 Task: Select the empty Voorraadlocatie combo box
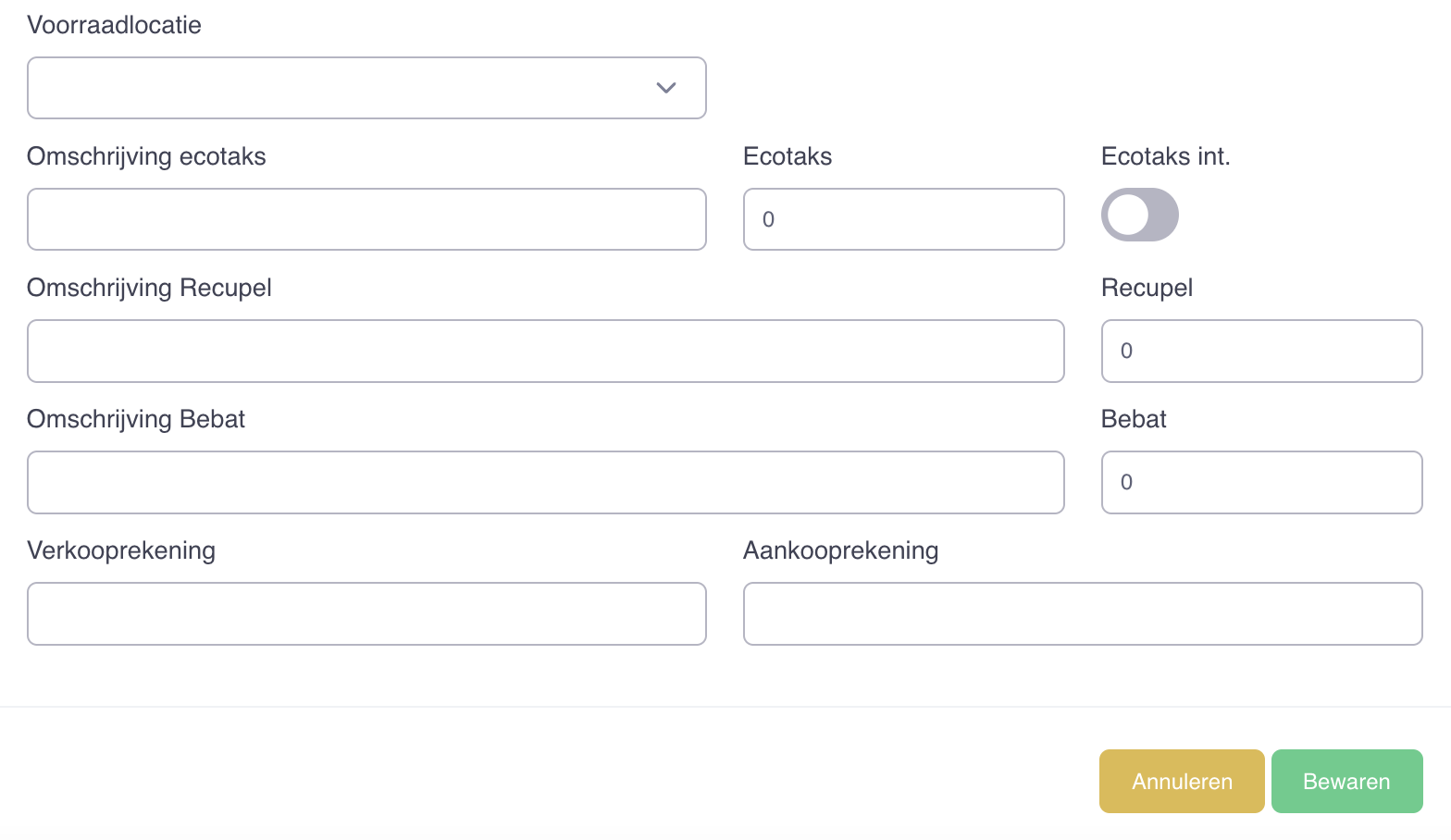pos(366,88)
